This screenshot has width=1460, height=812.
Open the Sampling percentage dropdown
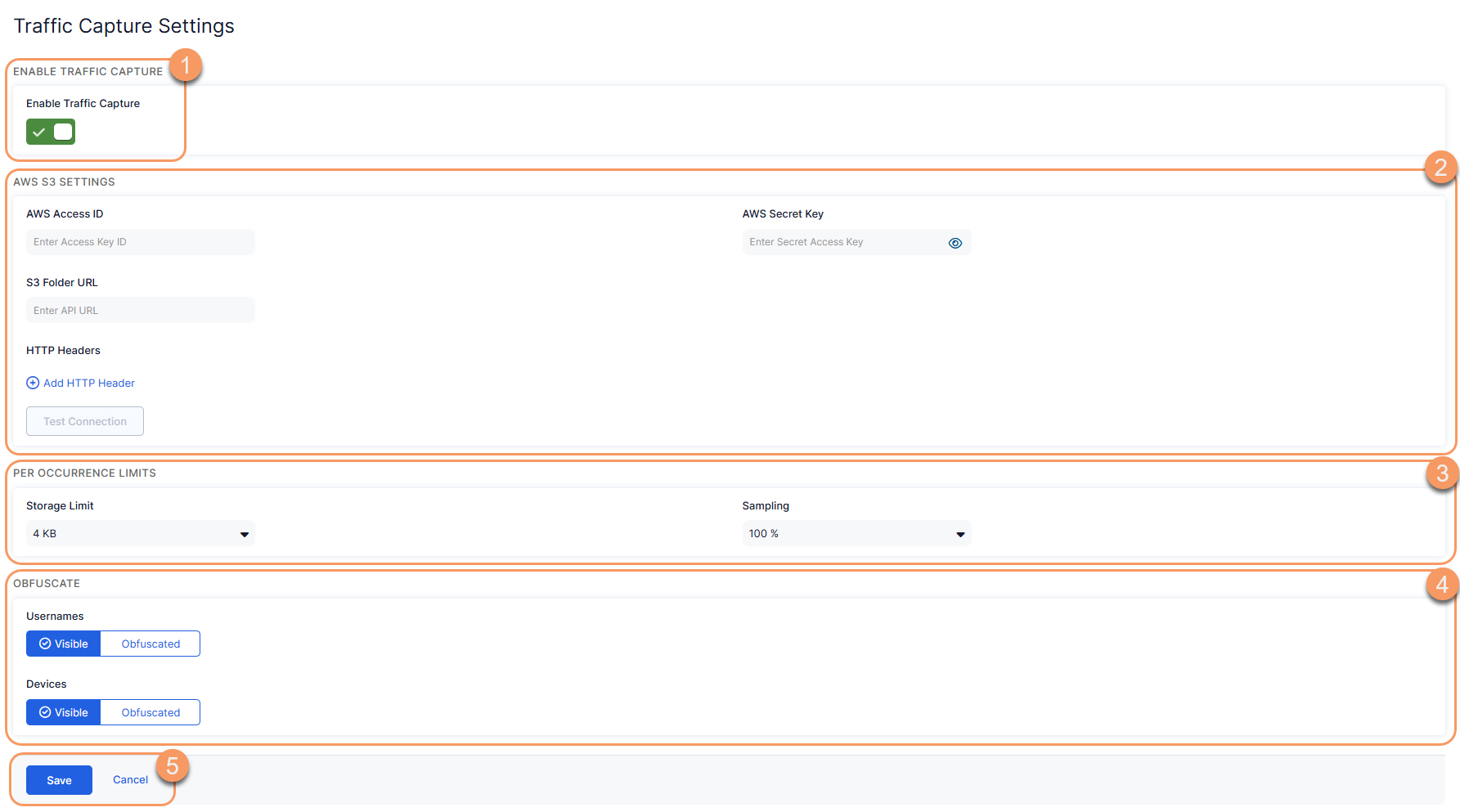click(856, 534)
